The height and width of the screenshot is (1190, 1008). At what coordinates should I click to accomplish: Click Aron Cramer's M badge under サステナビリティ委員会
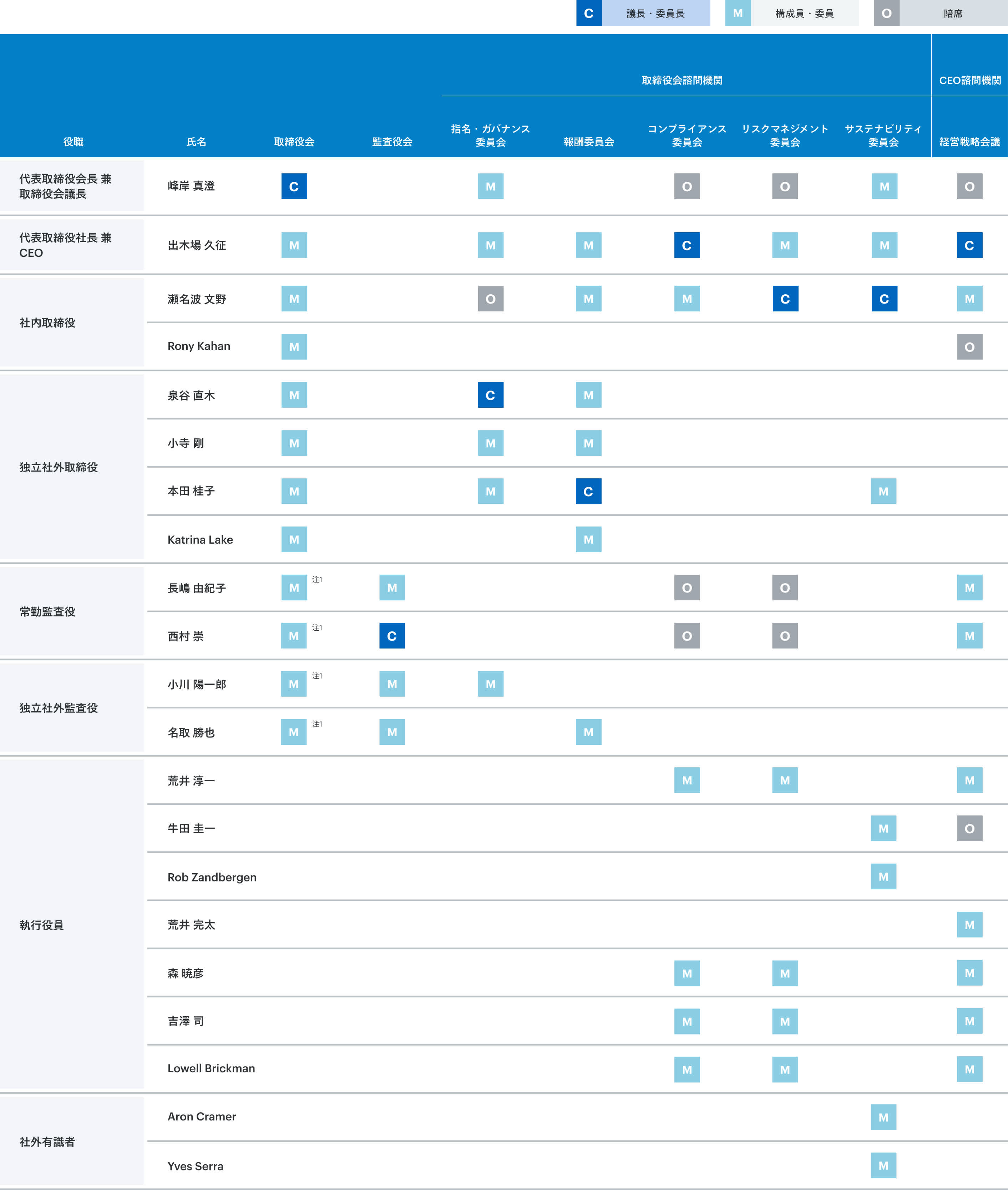(x=883, y=1117)
